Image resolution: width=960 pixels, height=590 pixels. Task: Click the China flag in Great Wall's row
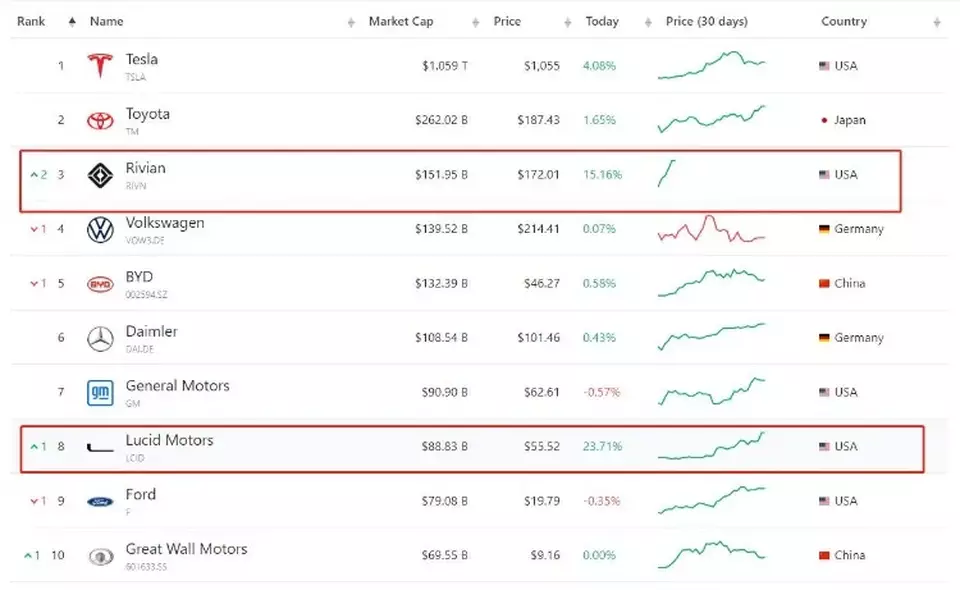point(824,555)
